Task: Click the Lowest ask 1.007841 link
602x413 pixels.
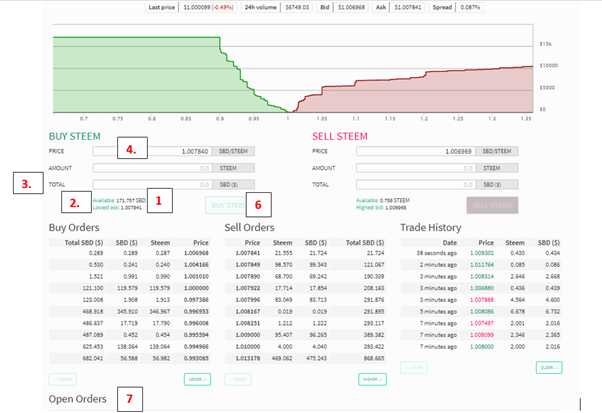Action: (x=117, y=208)
